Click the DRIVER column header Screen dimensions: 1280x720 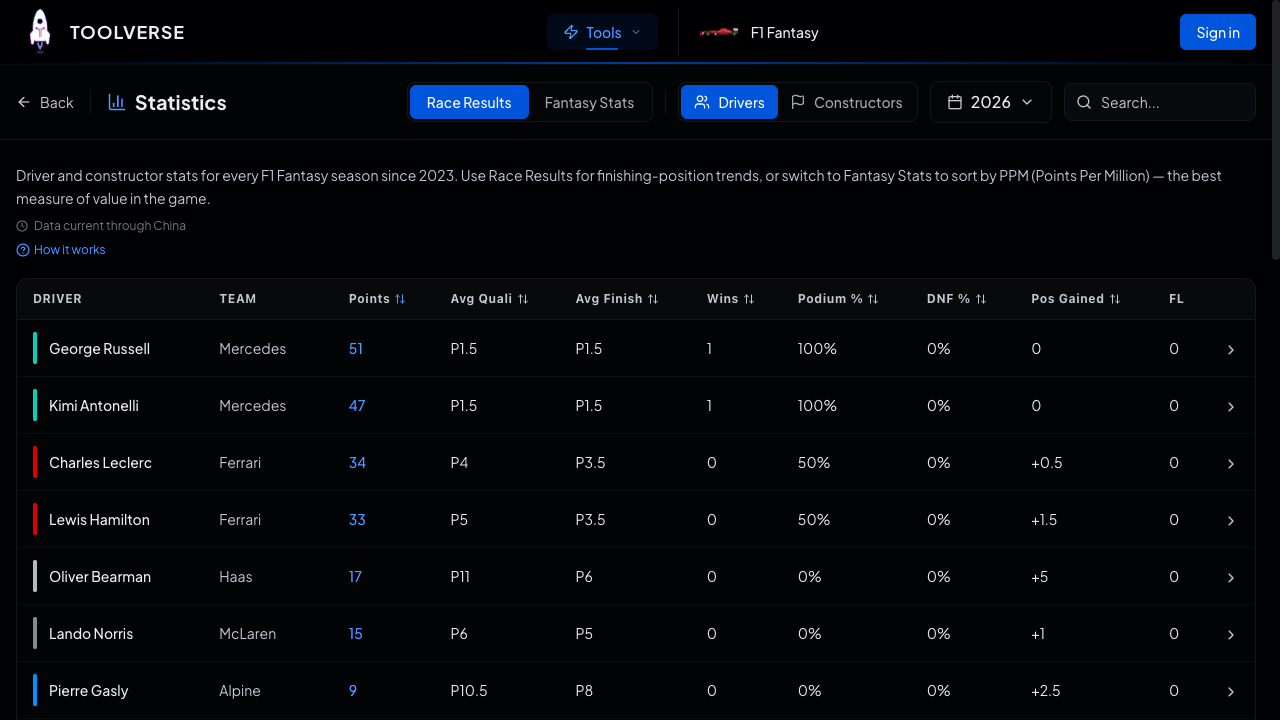(58, 299)
